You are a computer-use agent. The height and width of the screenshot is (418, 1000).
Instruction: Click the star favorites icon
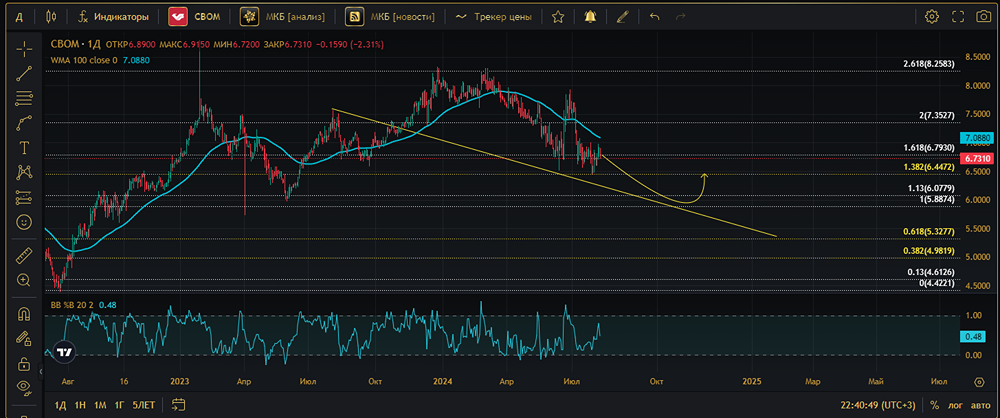tap(557, 17)
